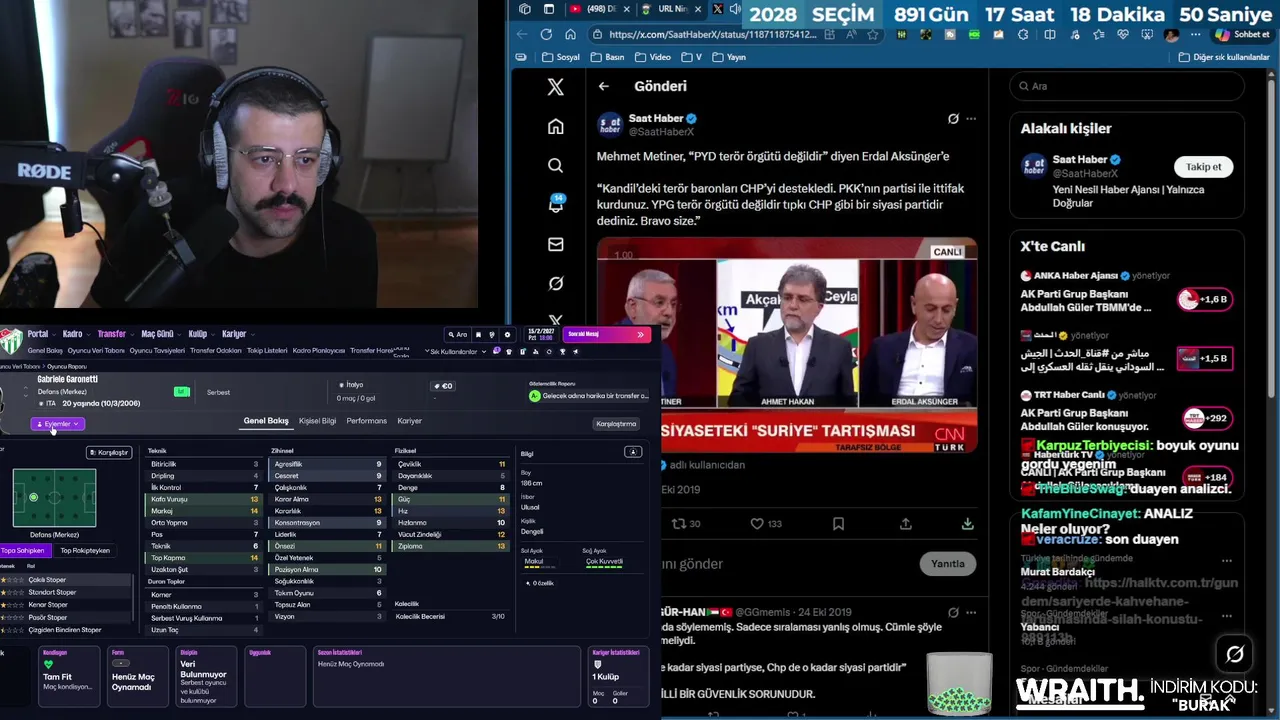Open X home logo in sidebar
The image size is (1280, 720).
(x=556, y=87)
